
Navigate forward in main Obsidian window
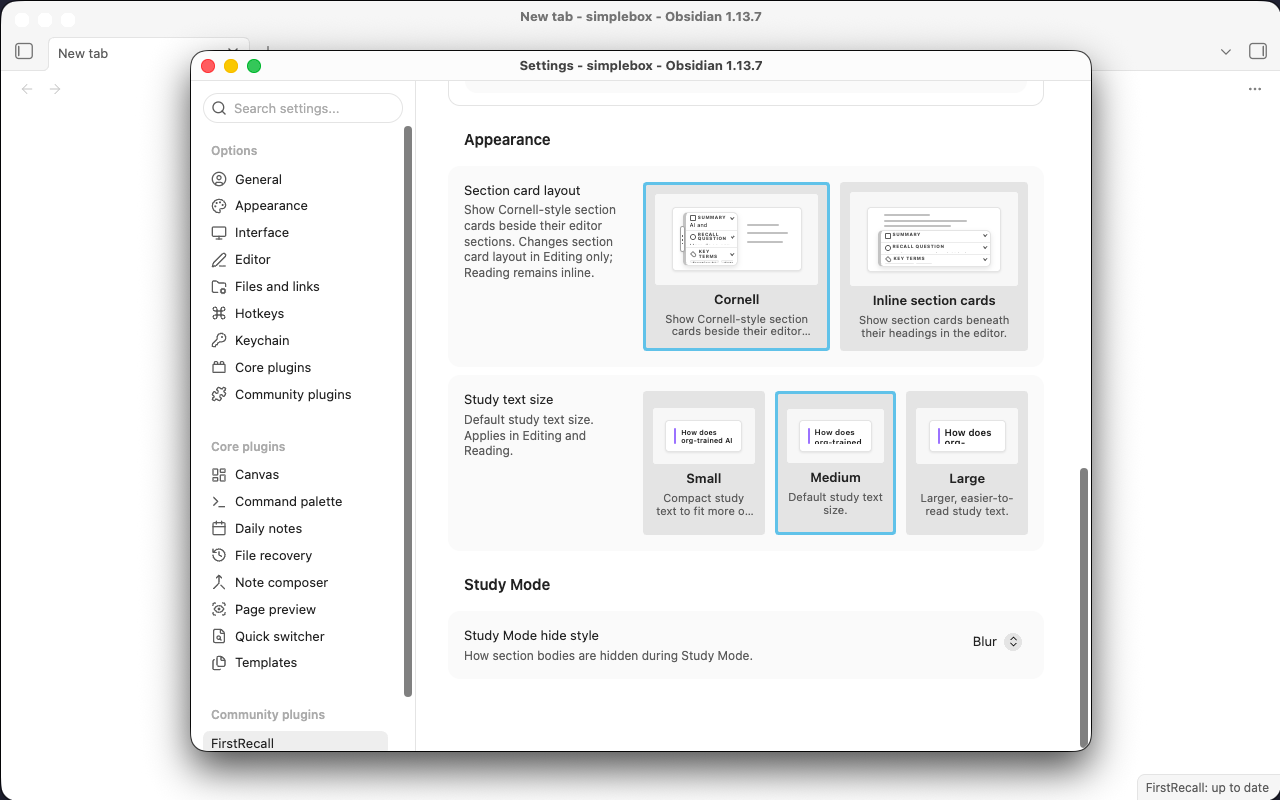click(55, 89)
